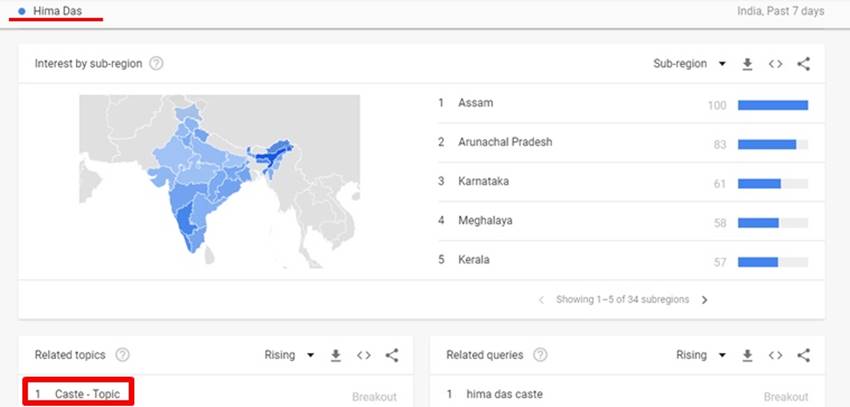Download the Related topics data
This screenshot has height=407, width=850.
[336, 355]
